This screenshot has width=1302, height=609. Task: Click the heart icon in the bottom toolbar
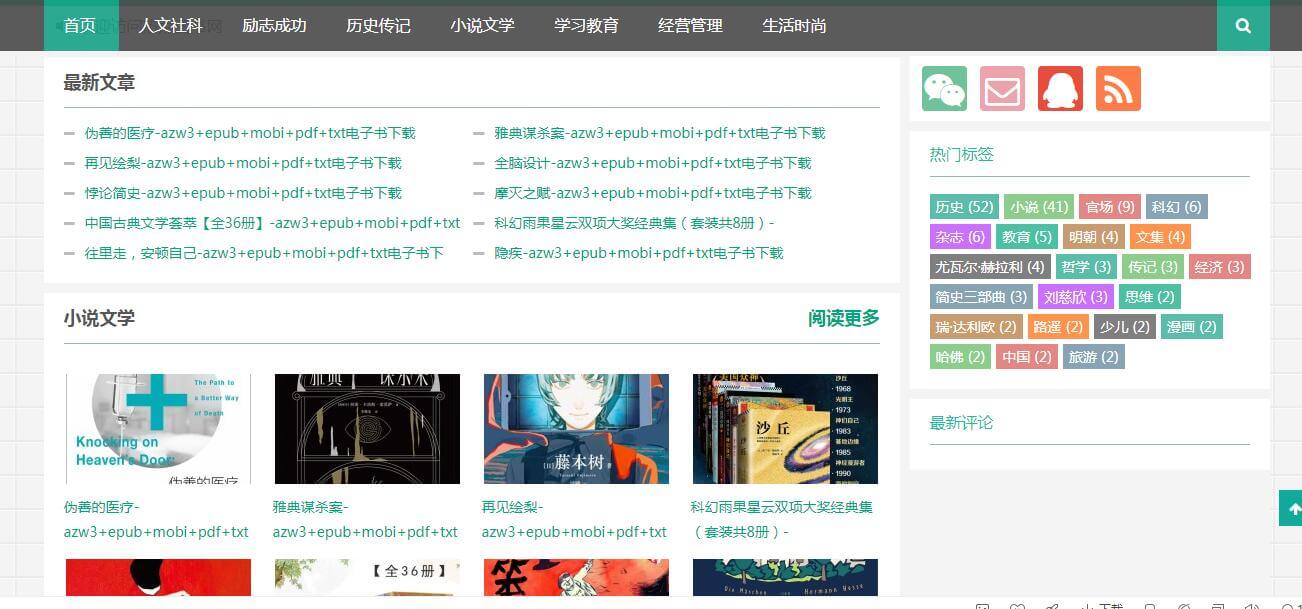pyautogui.click(x=1017, y=605)
